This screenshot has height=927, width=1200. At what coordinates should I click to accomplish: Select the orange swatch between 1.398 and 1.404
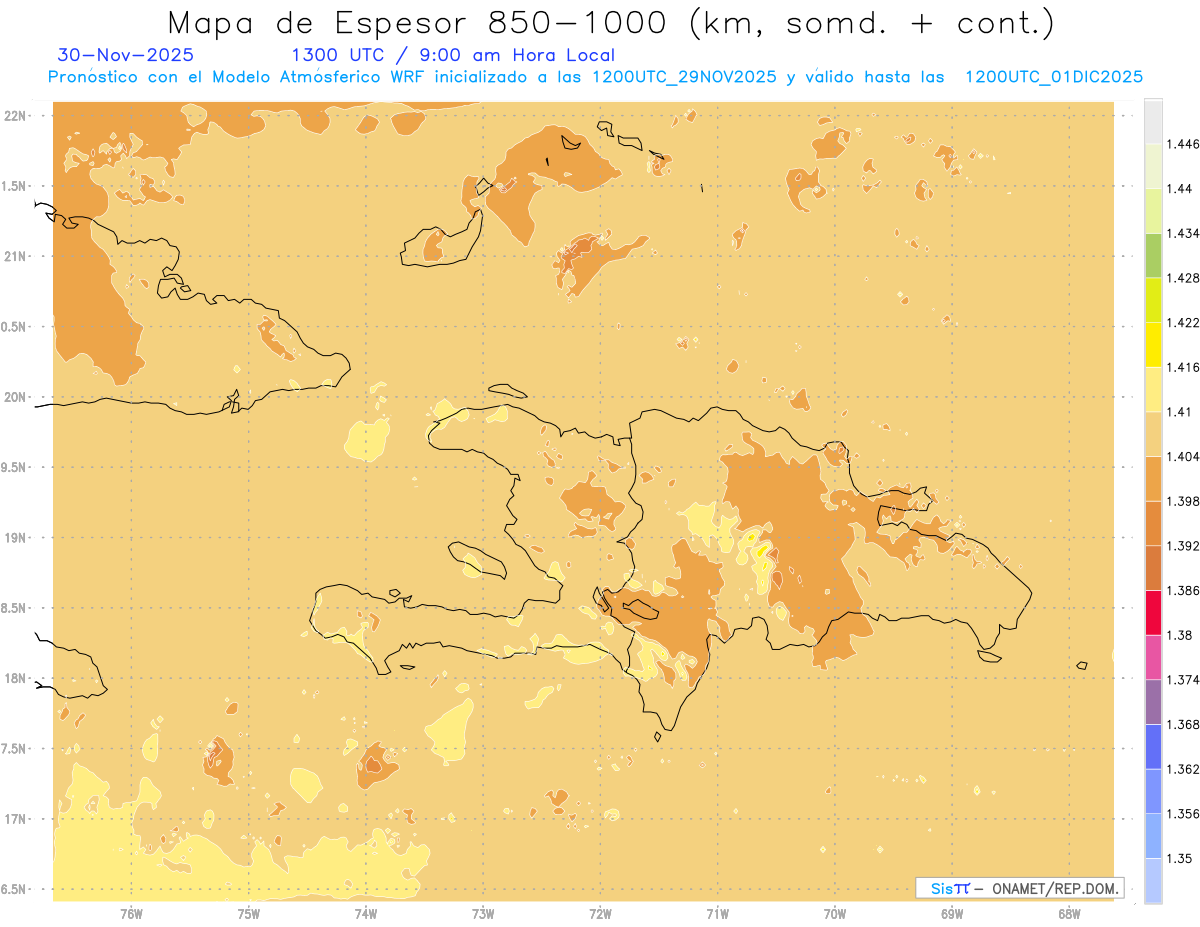click(1153, 478)
